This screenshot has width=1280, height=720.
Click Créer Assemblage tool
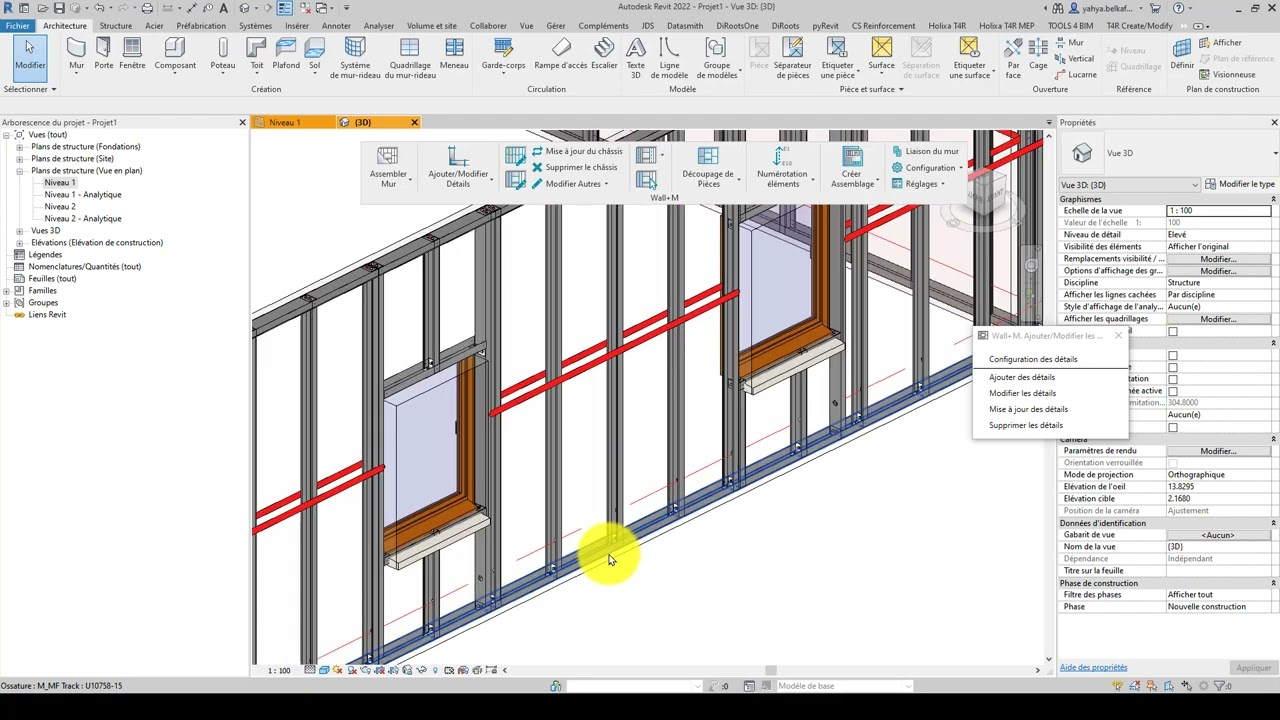(x=852, y=167)
